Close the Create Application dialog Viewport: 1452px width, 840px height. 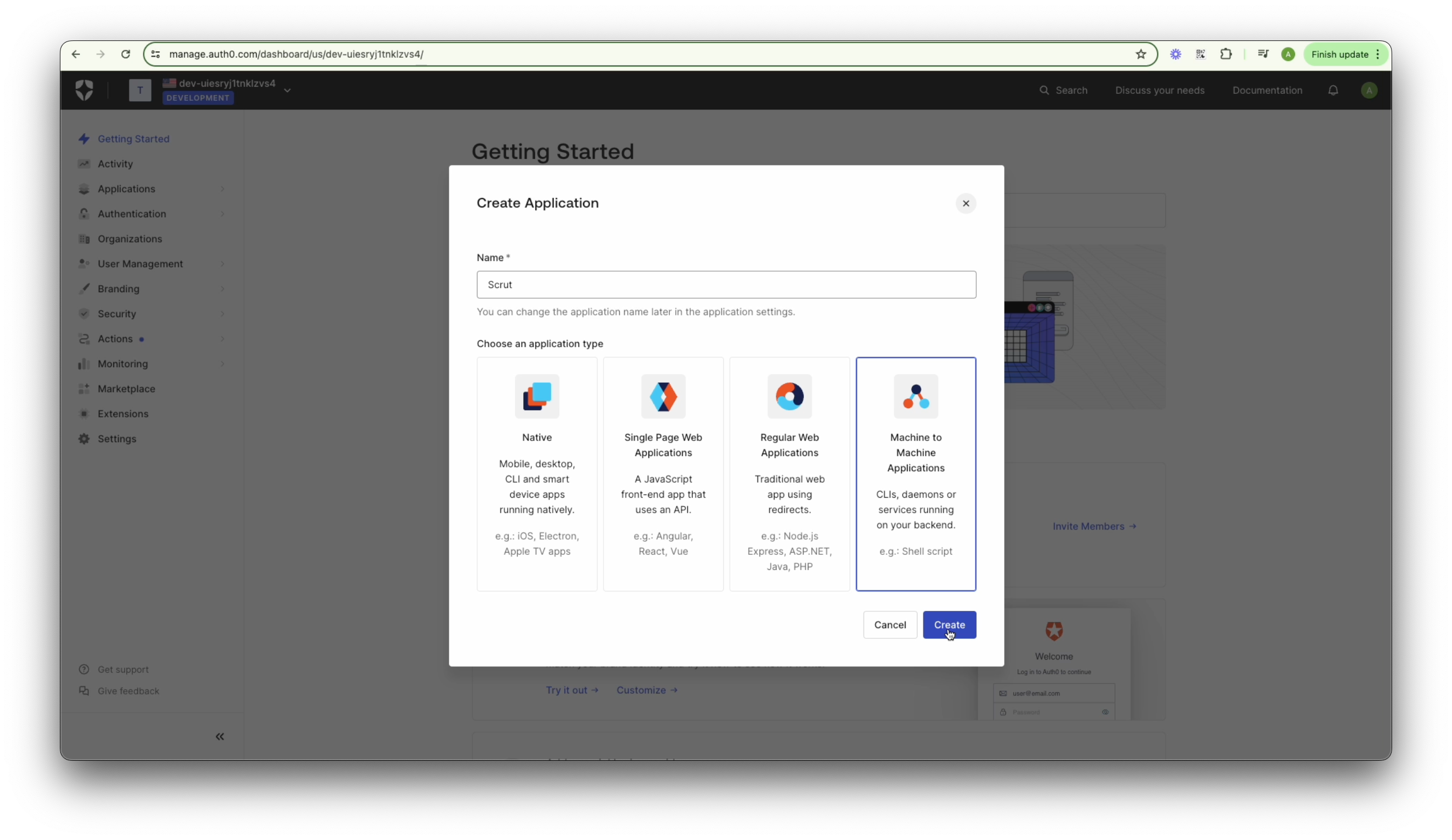[x=965, y=203]
